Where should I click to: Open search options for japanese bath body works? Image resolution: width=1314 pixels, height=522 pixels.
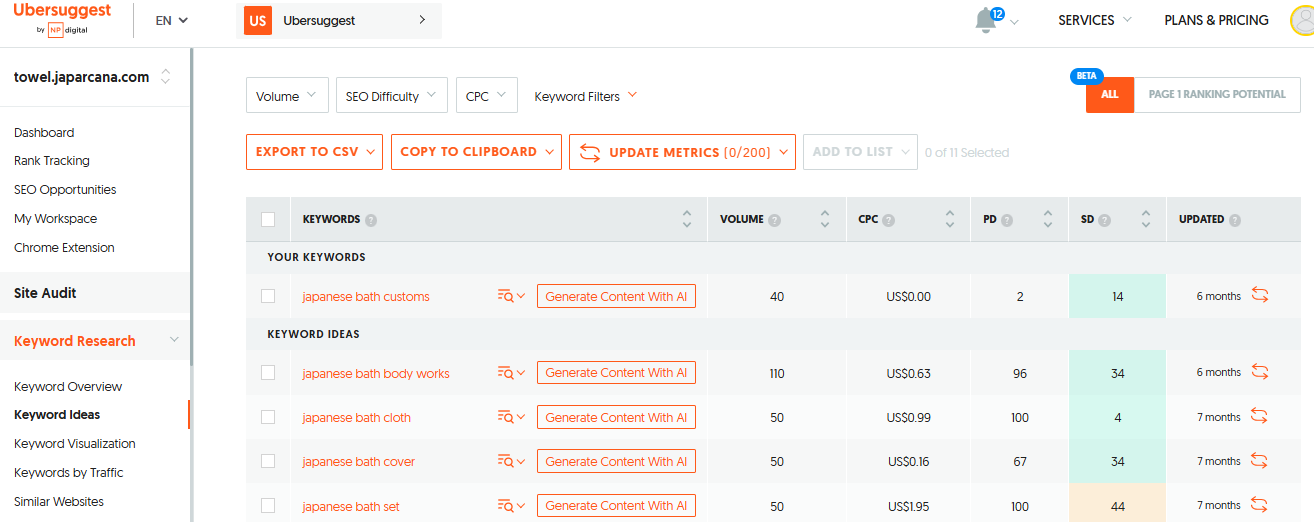coord(511,373)
